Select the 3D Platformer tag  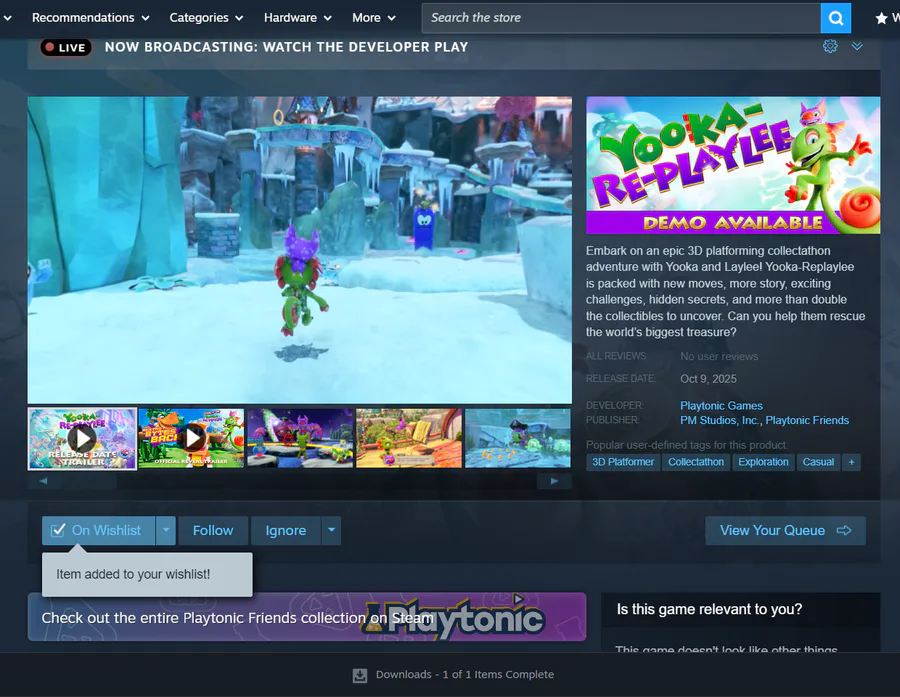click(623, 462)
